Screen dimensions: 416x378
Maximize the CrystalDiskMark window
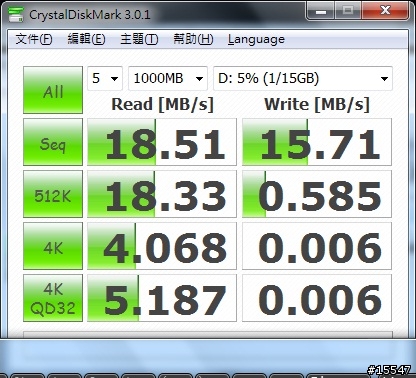[x=348, y=12]
